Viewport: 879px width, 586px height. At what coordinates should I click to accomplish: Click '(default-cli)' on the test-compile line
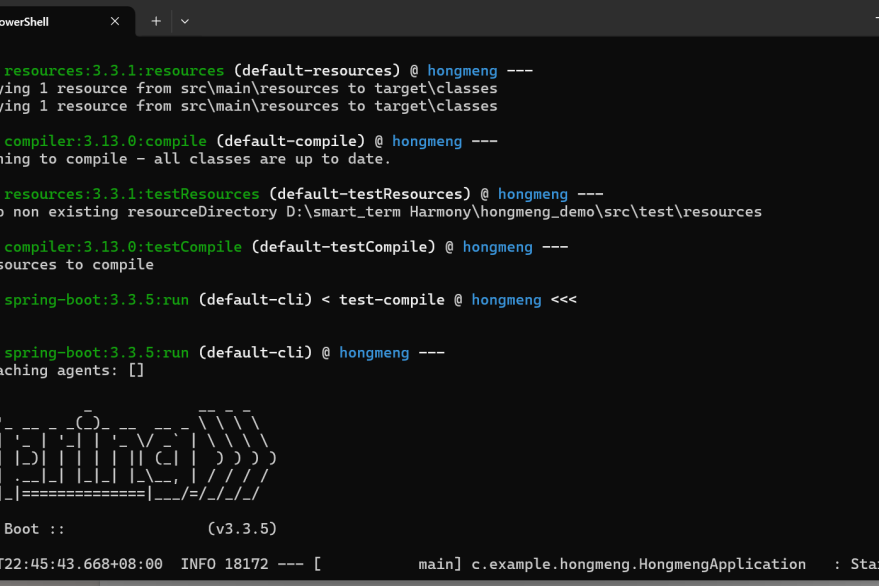coord(255,300)
